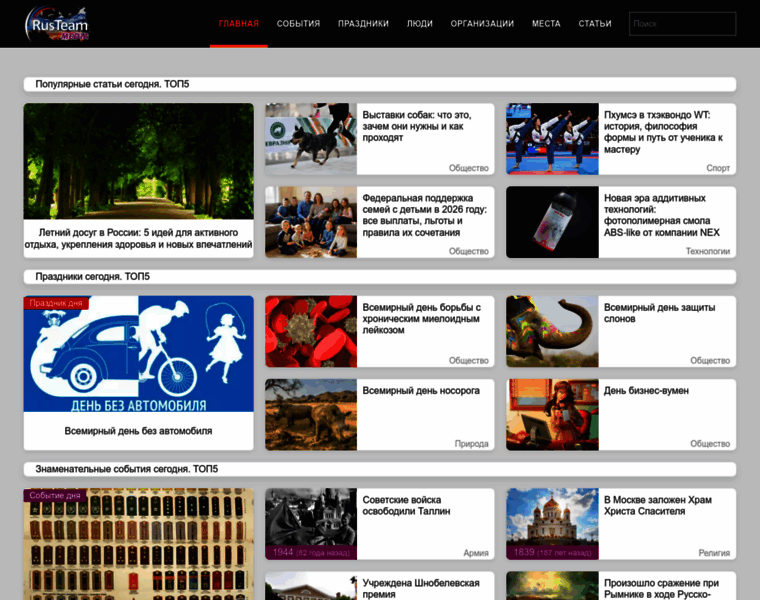The image size is (760, 600).
Task: Open Всемирный день защиты слонов link
Action: point(659,313)
